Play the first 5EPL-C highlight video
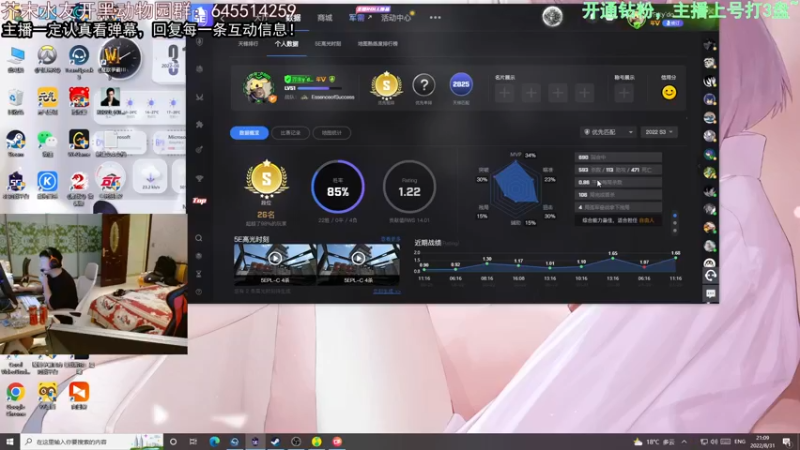 point(275,258)
